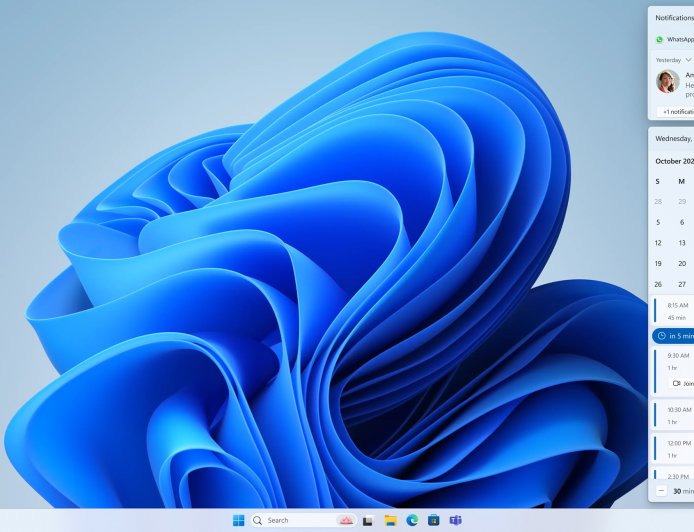694x532 pixels.
Task: Expand the +1 notification button
Action: pyautogui.click(x=676, y=112)
